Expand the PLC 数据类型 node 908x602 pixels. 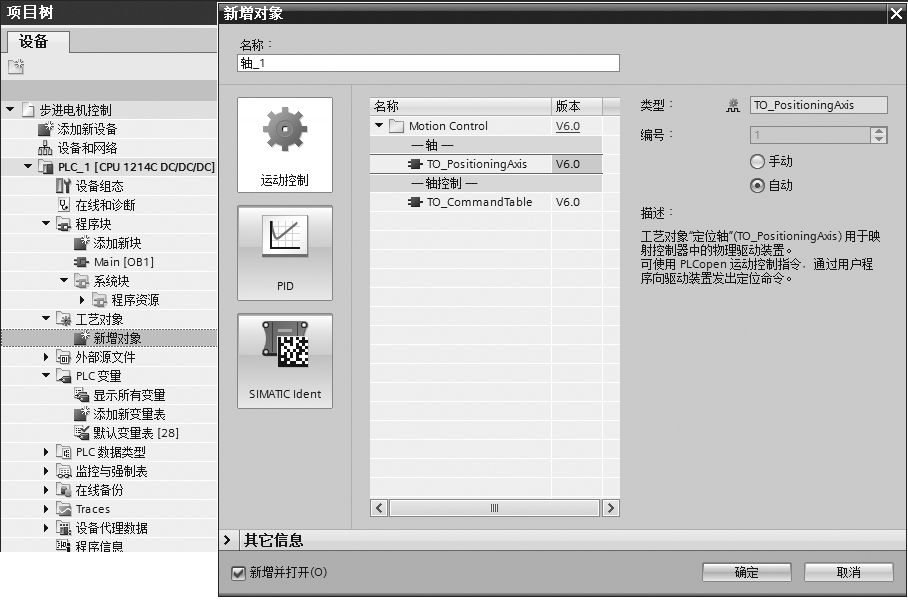pos(46,452)
